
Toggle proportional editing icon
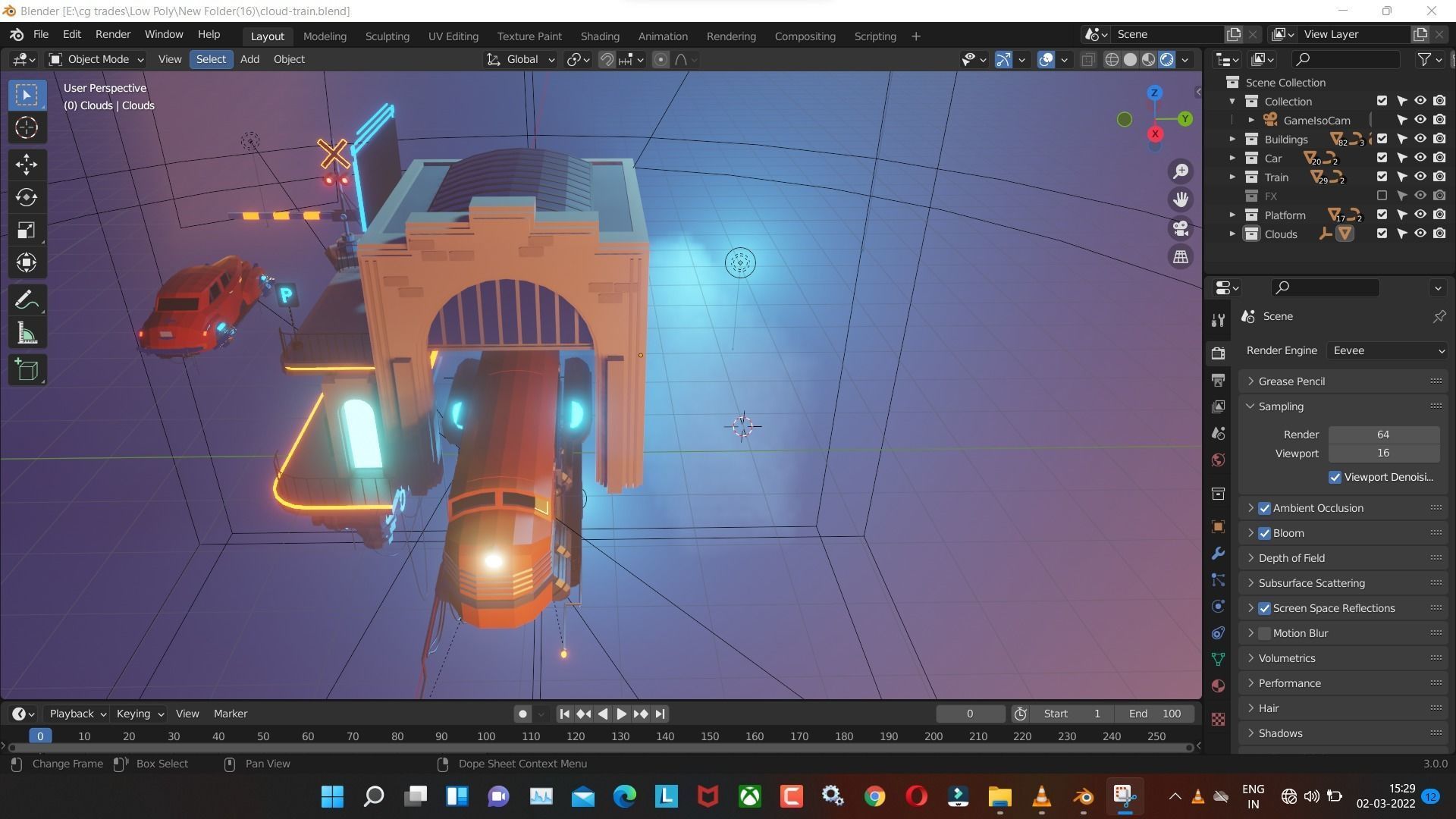coord(661,59)
